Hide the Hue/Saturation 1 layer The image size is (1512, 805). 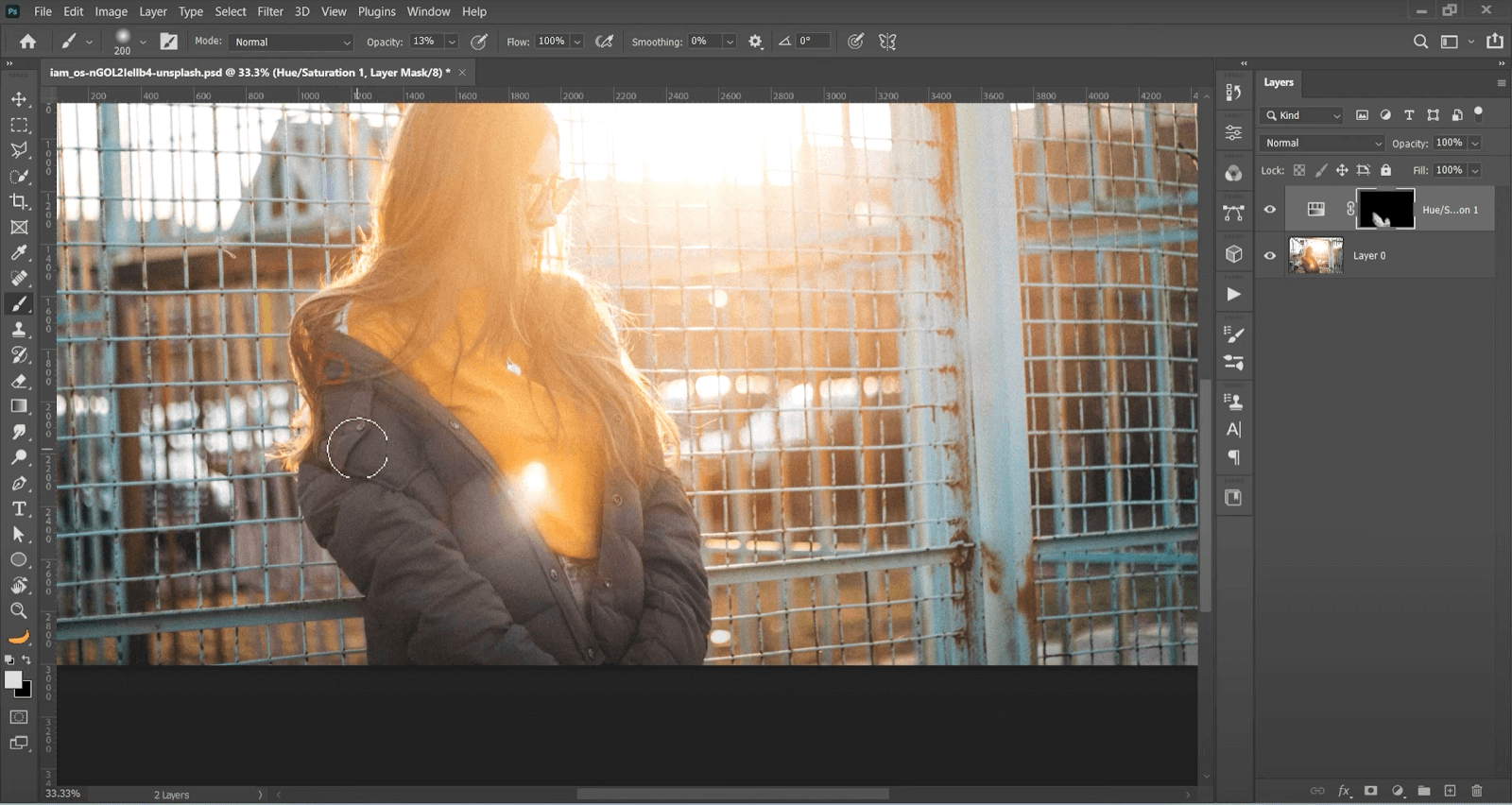click(1270, 210)
